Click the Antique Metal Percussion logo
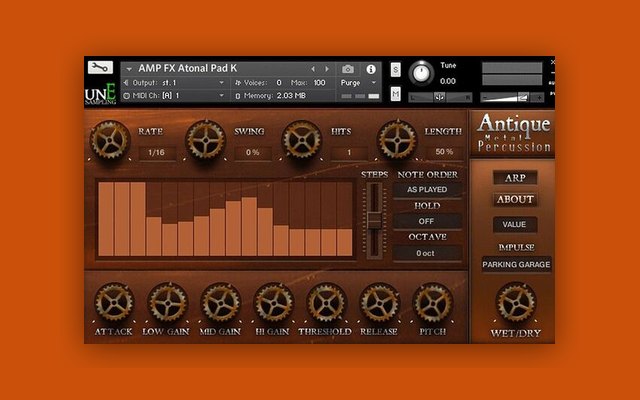 click(x=513, y=133)
